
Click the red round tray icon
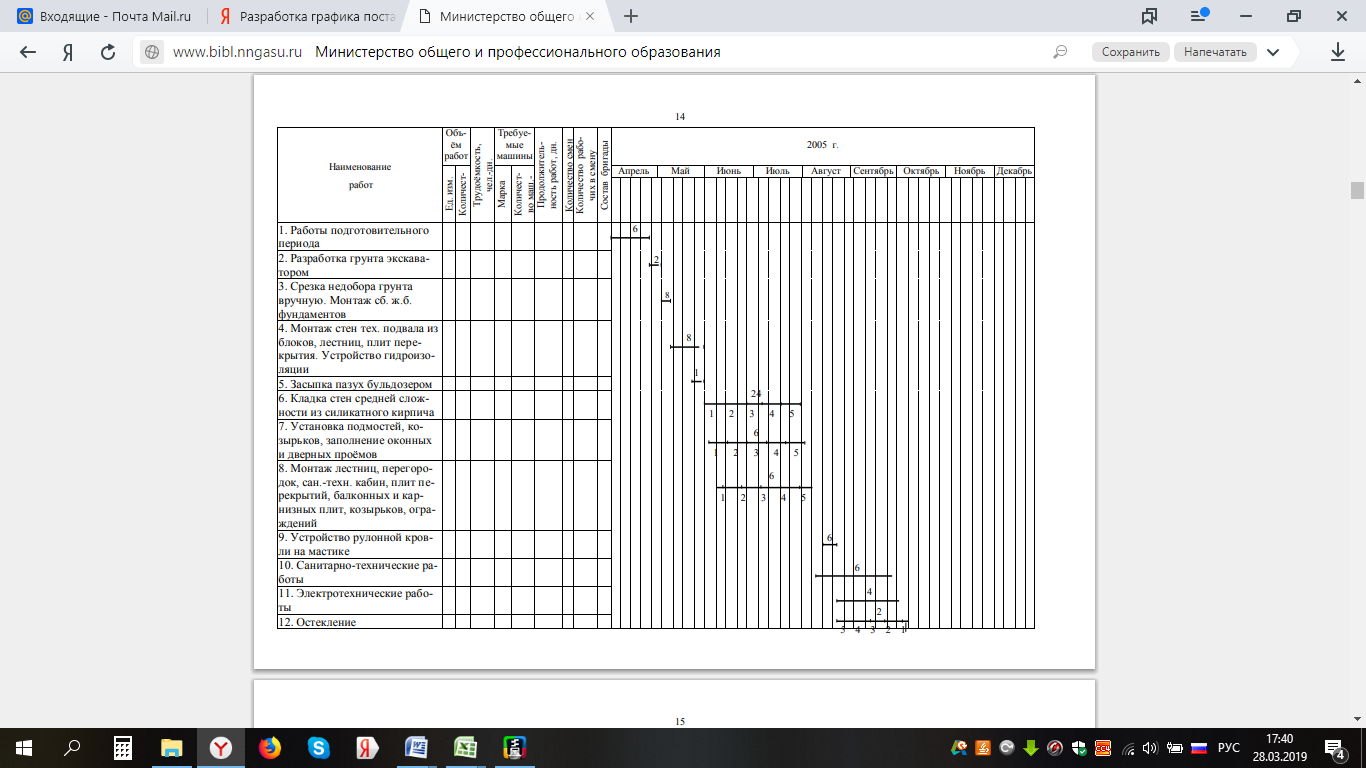[1055, 747]
